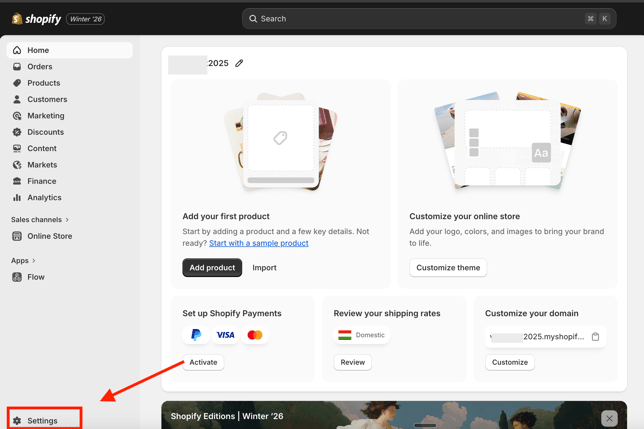Open Online Store sales channel
644x429 pixels.
tap(49, 236)
